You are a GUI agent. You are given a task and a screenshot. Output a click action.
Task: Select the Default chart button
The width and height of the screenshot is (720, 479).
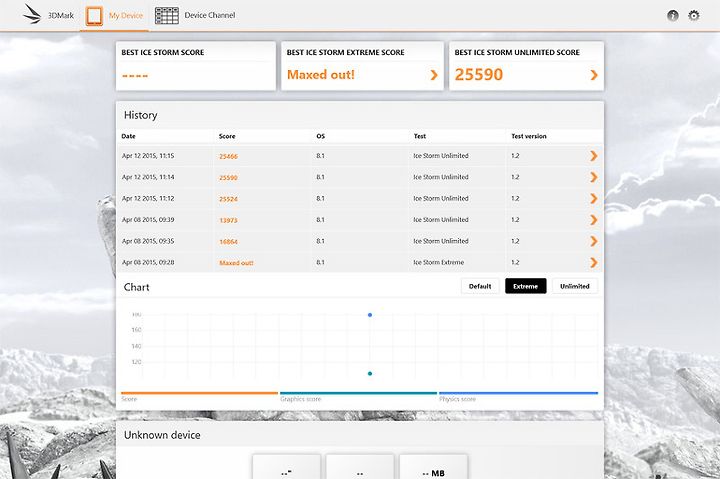(480, 286)
